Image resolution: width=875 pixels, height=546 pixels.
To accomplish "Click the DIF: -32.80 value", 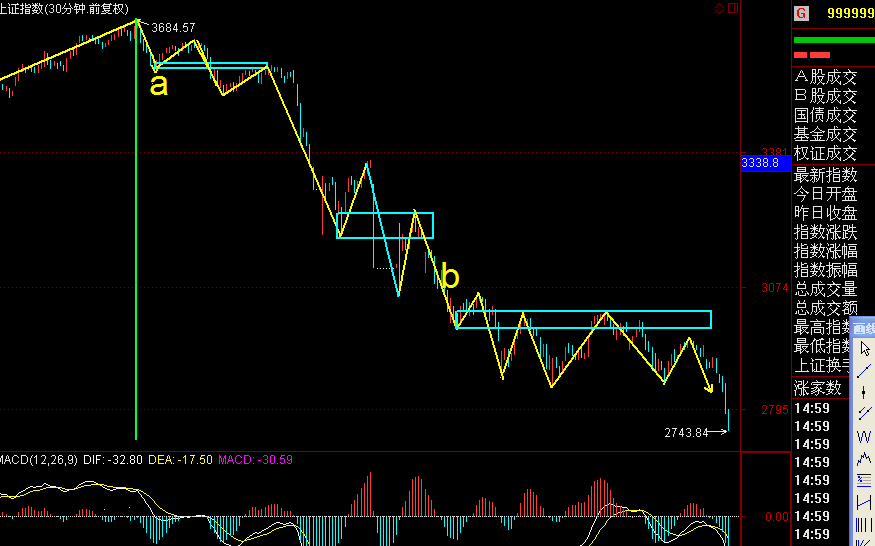I will [x=113, y=460].
